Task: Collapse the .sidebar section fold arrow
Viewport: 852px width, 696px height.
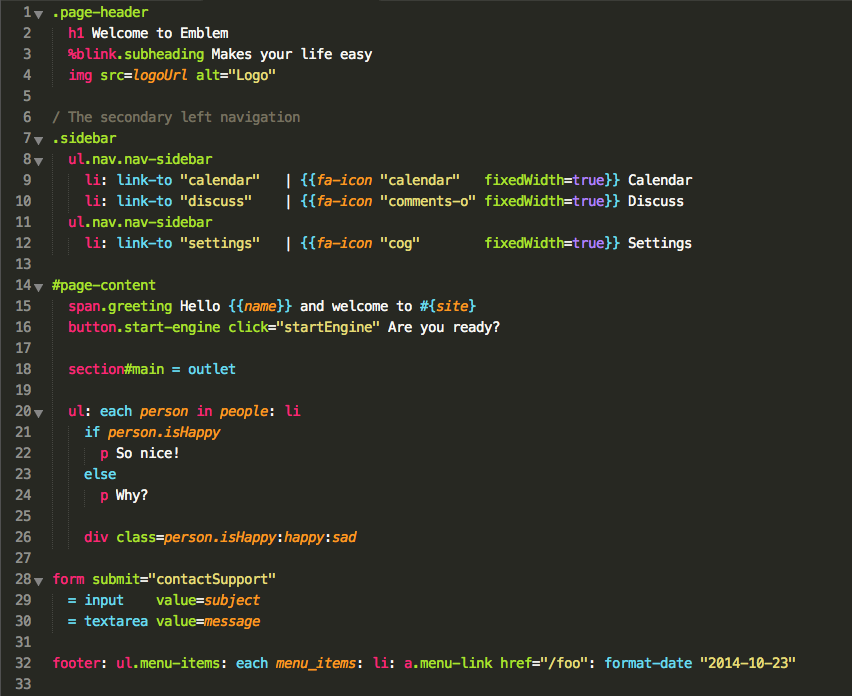Action: tap(37, 138)
